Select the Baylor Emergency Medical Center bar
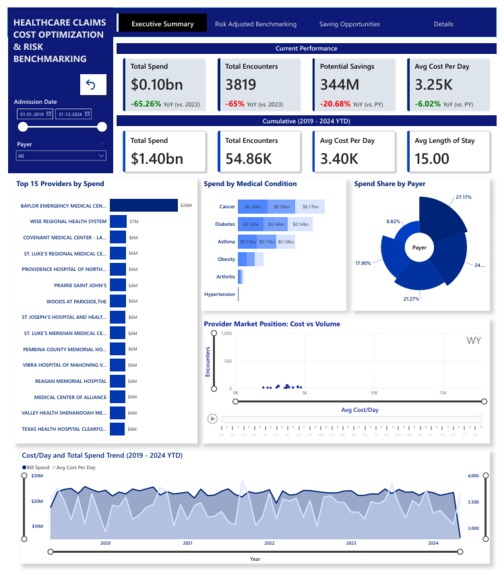 pos(144,205)
